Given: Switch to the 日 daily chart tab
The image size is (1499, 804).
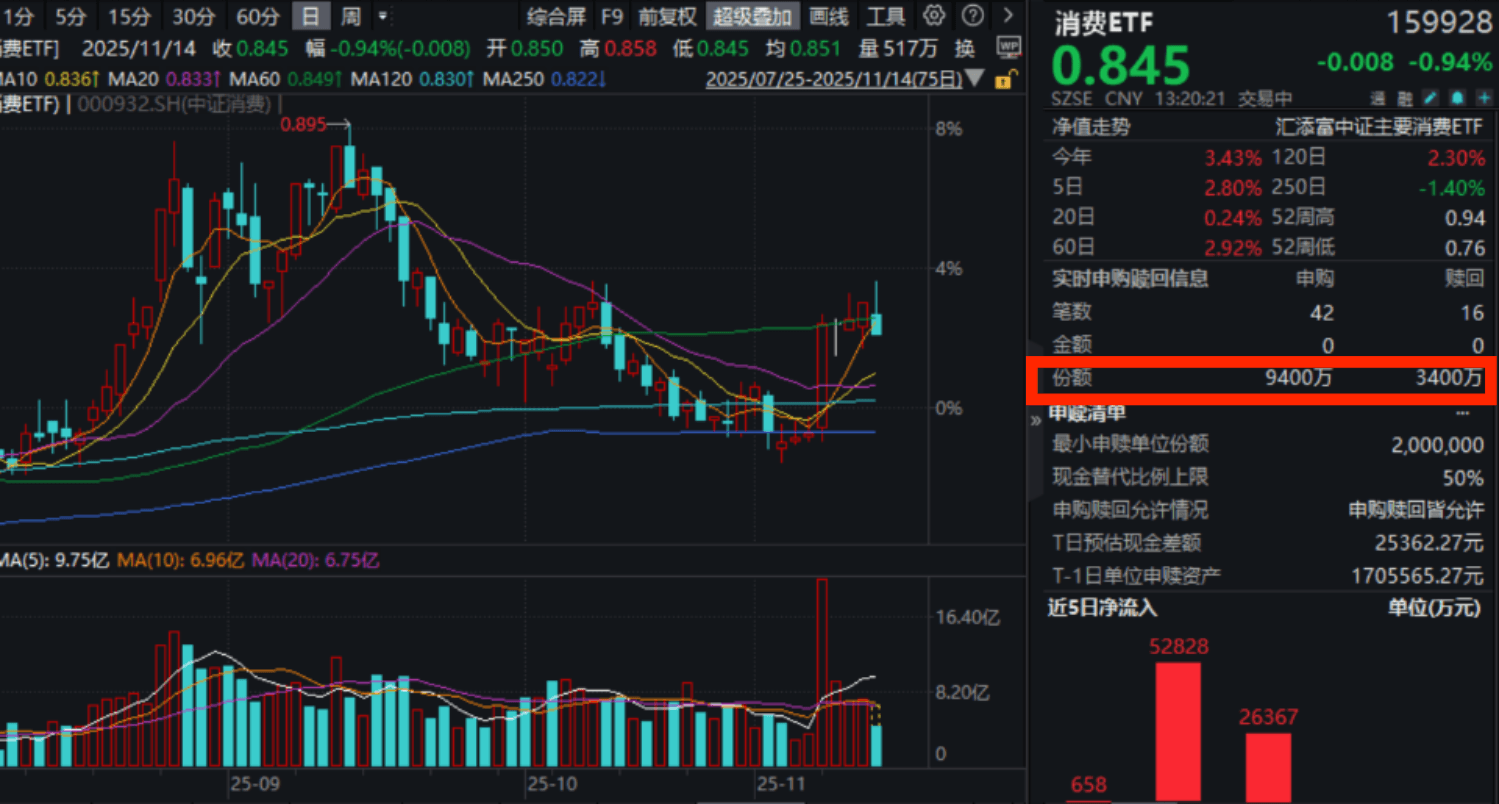Looking at the screenshot, I should [312, 16].
